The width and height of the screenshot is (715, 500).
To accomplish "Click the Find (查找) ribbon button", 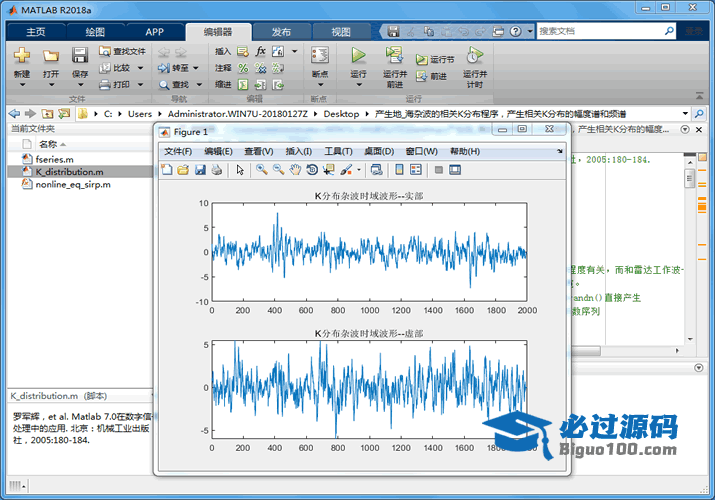I will 174,84.
